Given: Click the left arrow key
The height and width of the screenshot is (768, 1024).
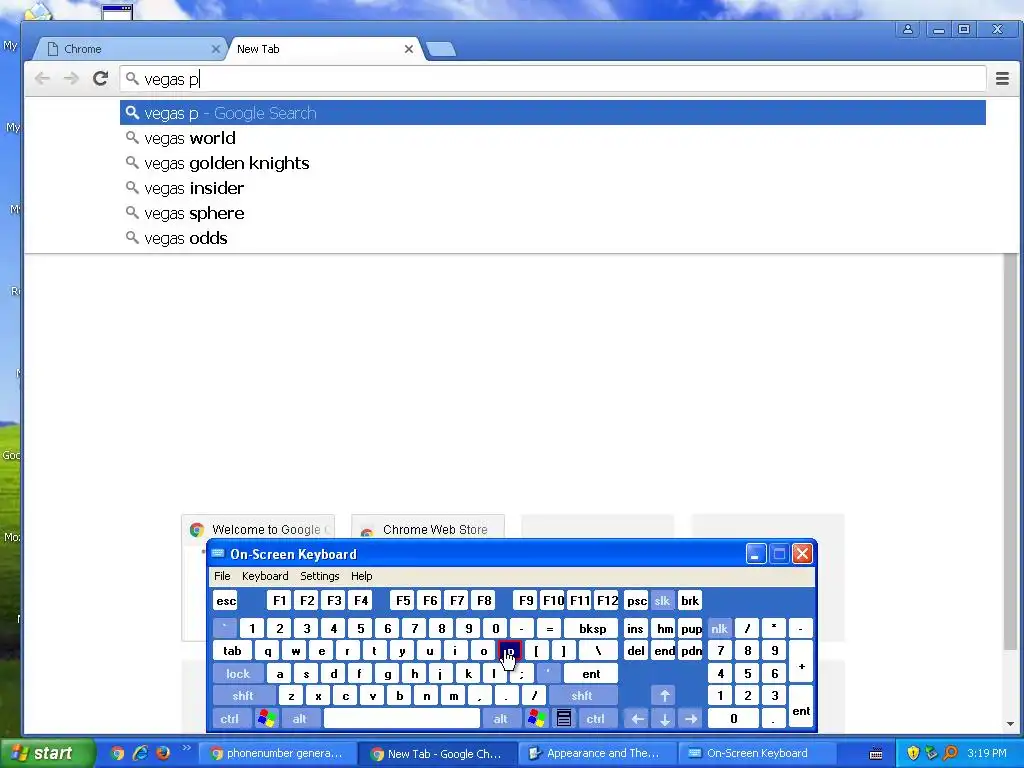Looking at the screenshot, I should [x=637, y=719].
